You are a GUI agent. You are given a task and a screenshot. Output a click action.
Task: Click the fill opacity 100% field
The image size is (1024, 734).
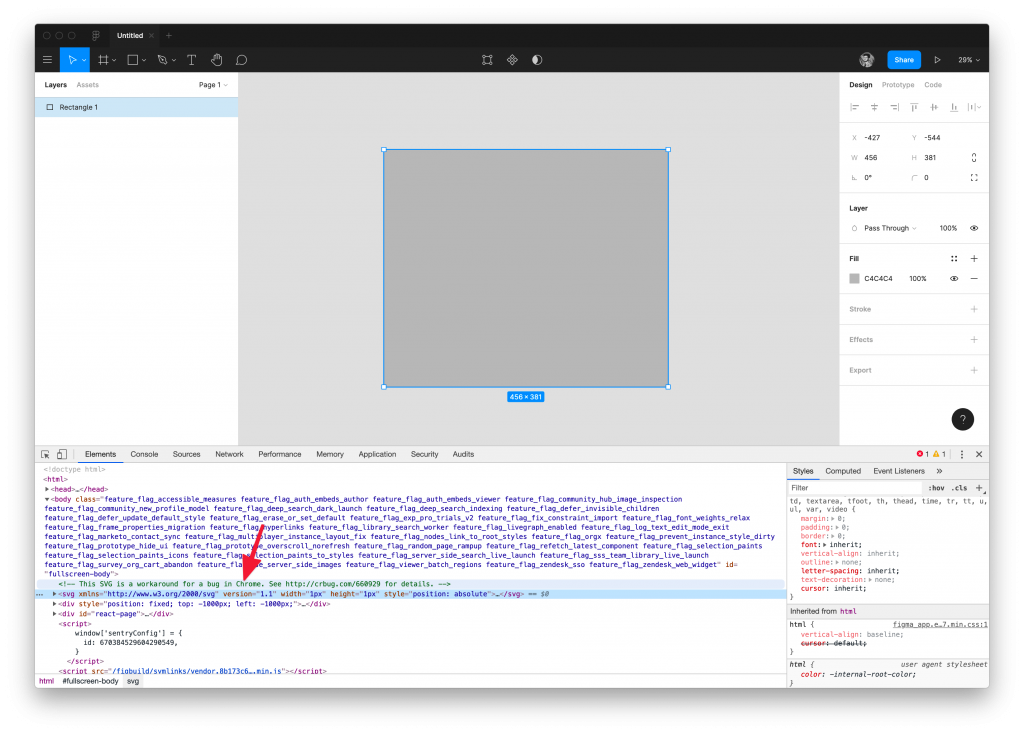point(918,279)
